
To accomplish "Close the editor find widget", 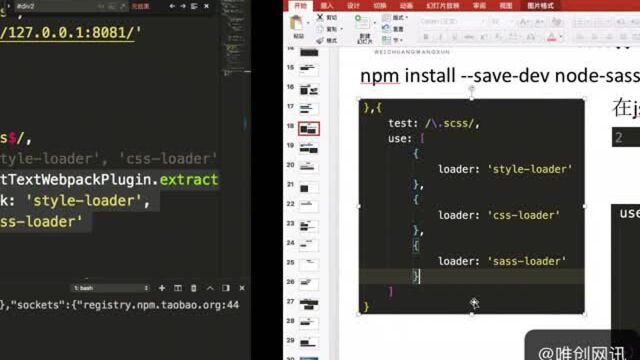I will [207, 6].
